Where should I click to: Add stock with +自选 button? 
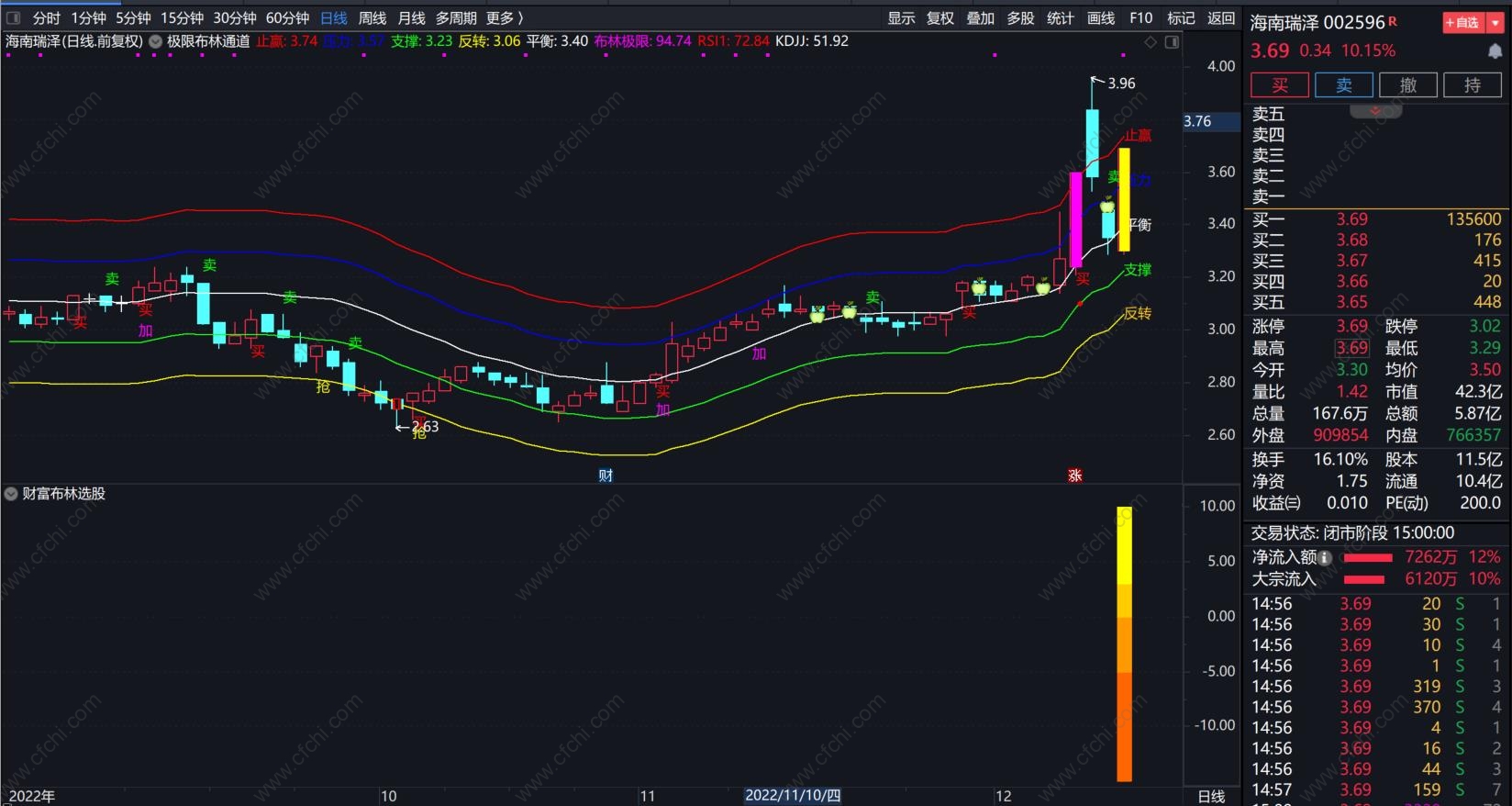(x=1463, y=22)
